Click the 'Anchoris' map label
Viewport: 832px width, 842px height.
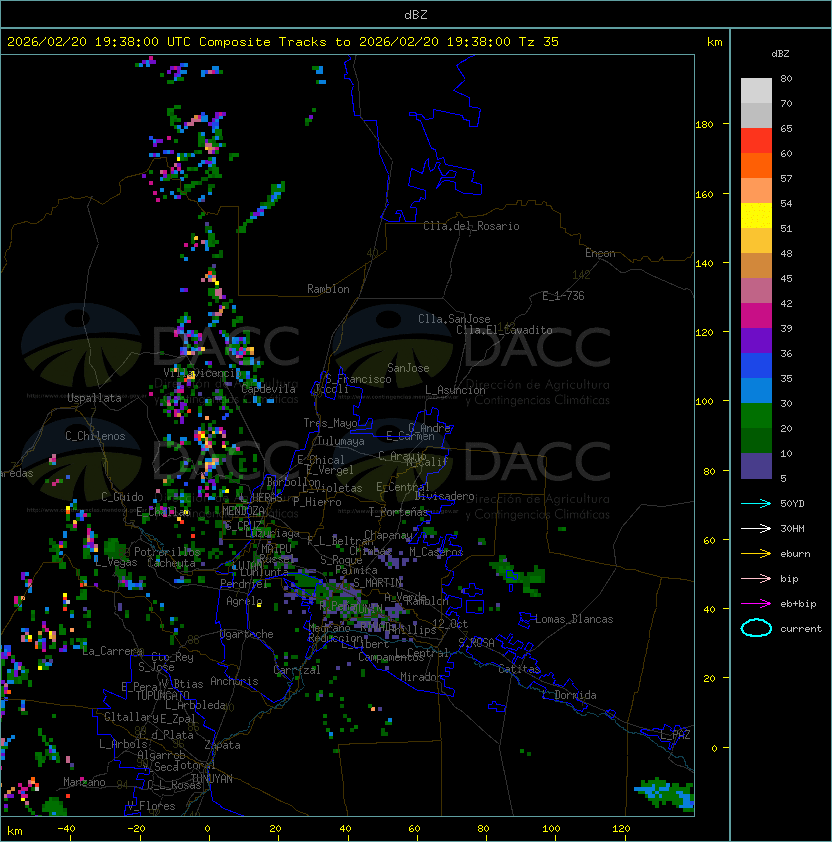(234, 681)
